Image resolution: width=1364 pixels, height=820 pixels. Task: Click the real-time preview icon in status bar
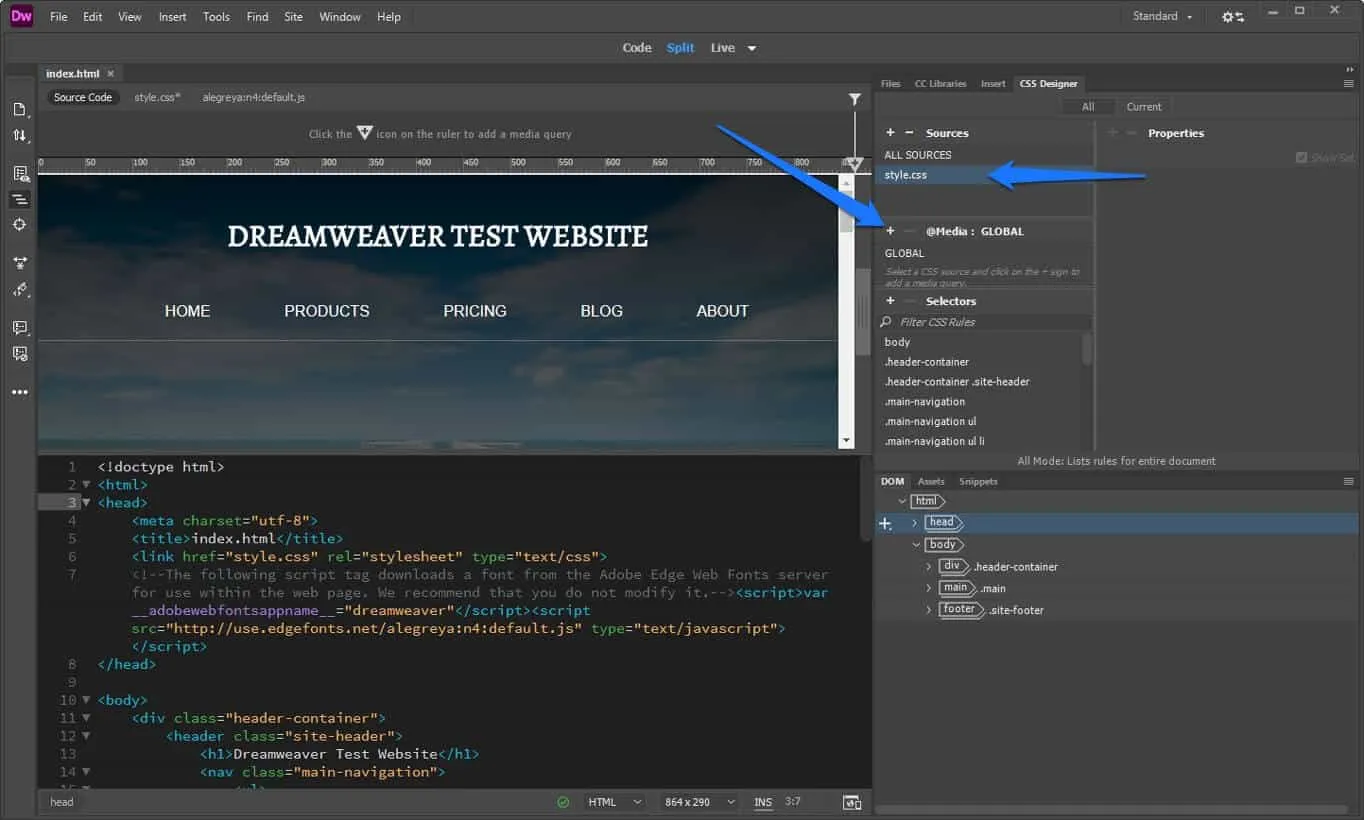click(852, 802)
